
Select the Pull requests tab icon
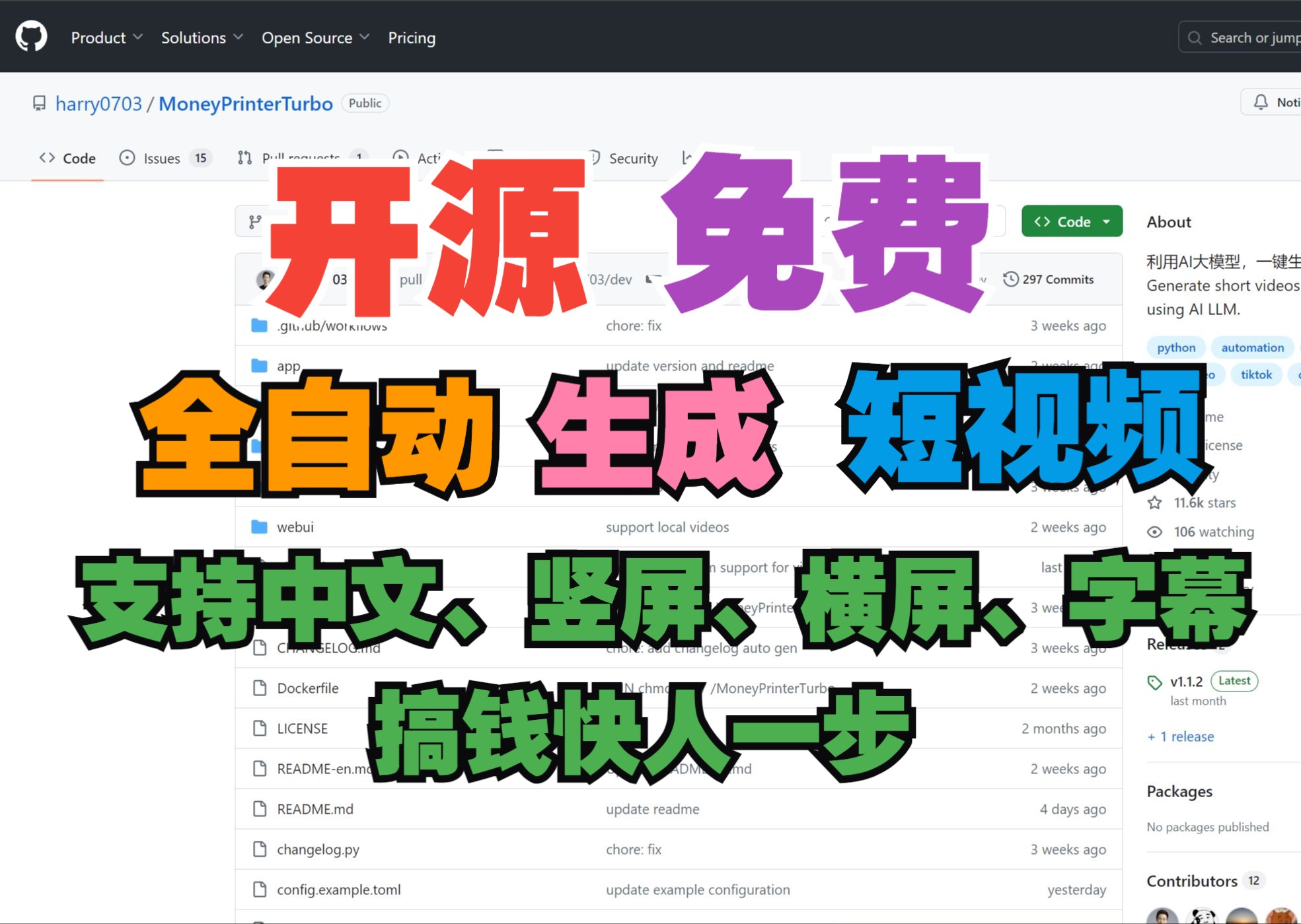point(243,159)
